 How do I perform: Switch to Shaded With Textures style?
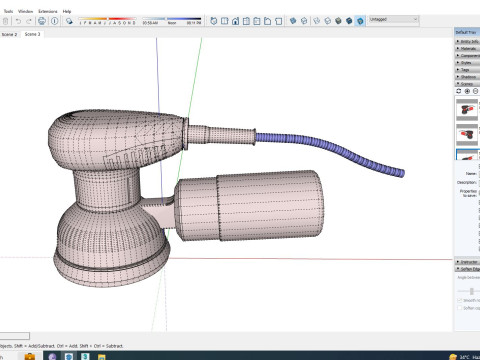[349, 21]
